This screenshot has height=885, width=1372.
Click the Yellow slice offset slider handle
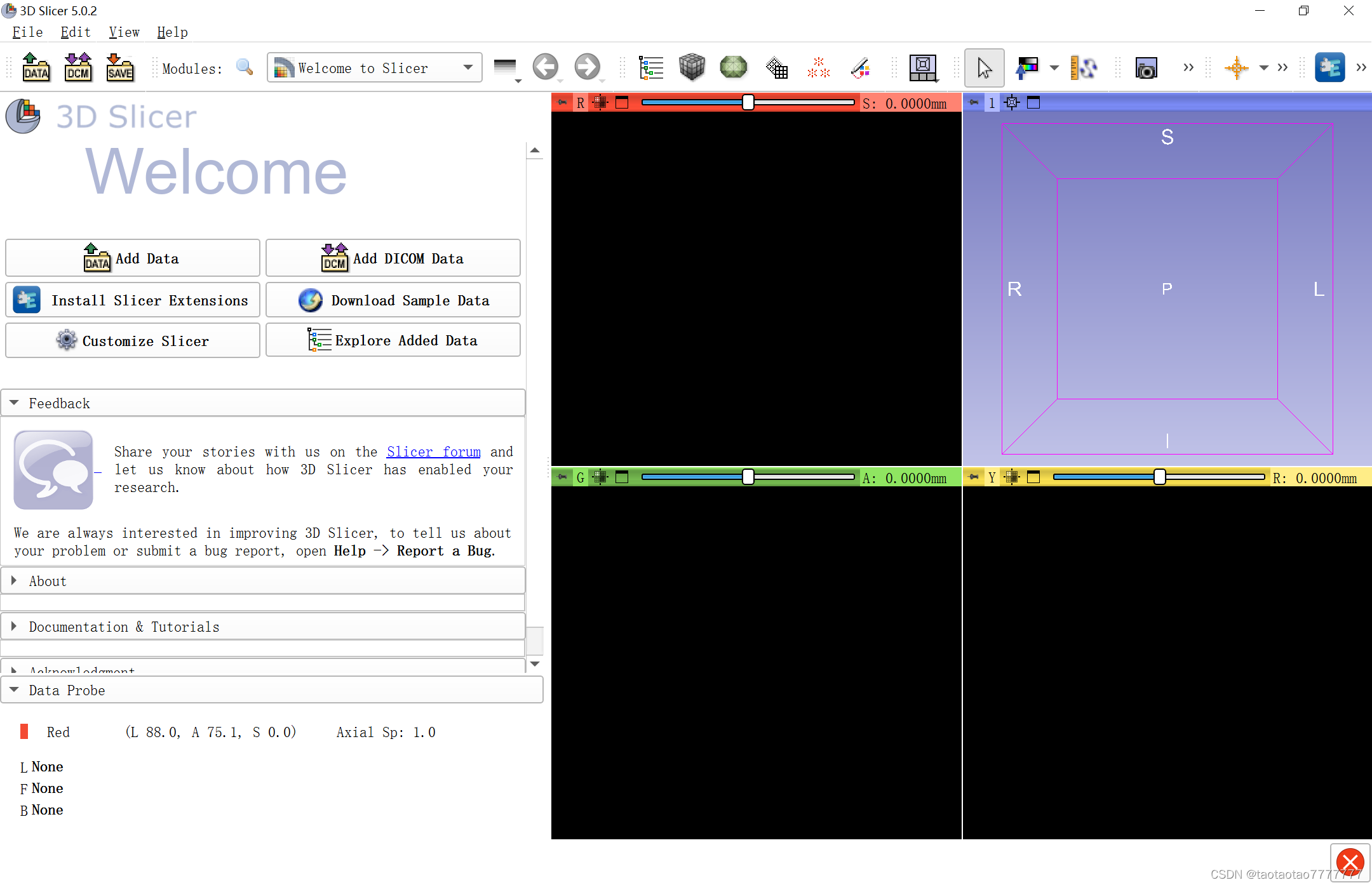coord(1160,477)
